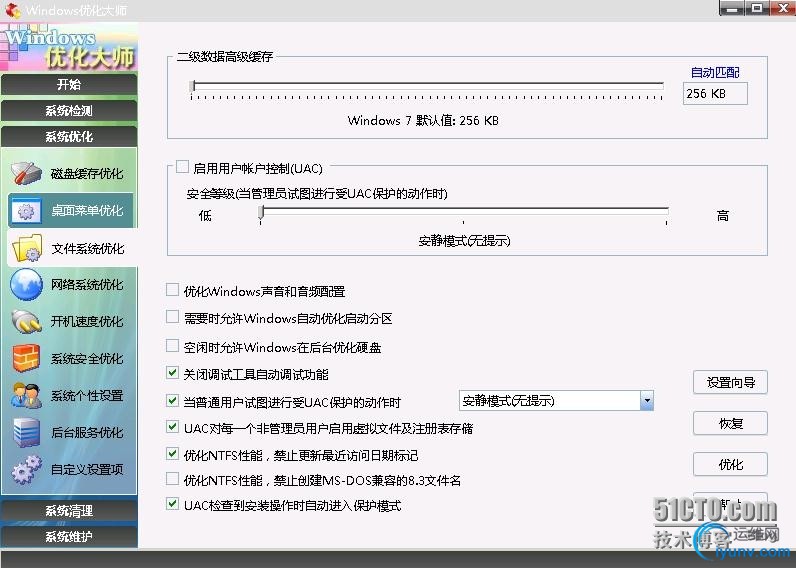This screenshot has height=568, width=796.
Task: Tick 需要时允许Windows自动优化启动分区
Action: point(173,317)
